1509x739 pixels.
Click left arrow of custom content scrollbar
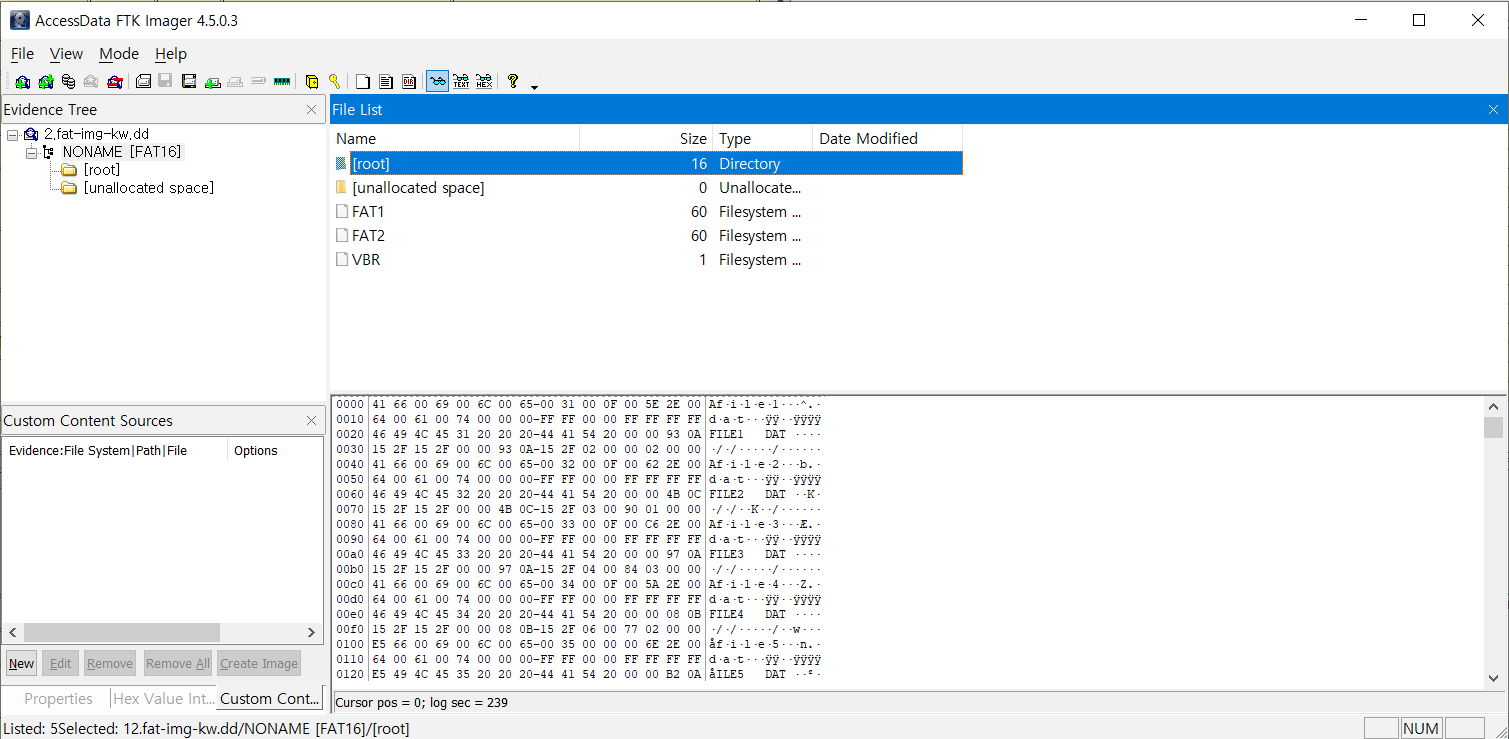13,633
